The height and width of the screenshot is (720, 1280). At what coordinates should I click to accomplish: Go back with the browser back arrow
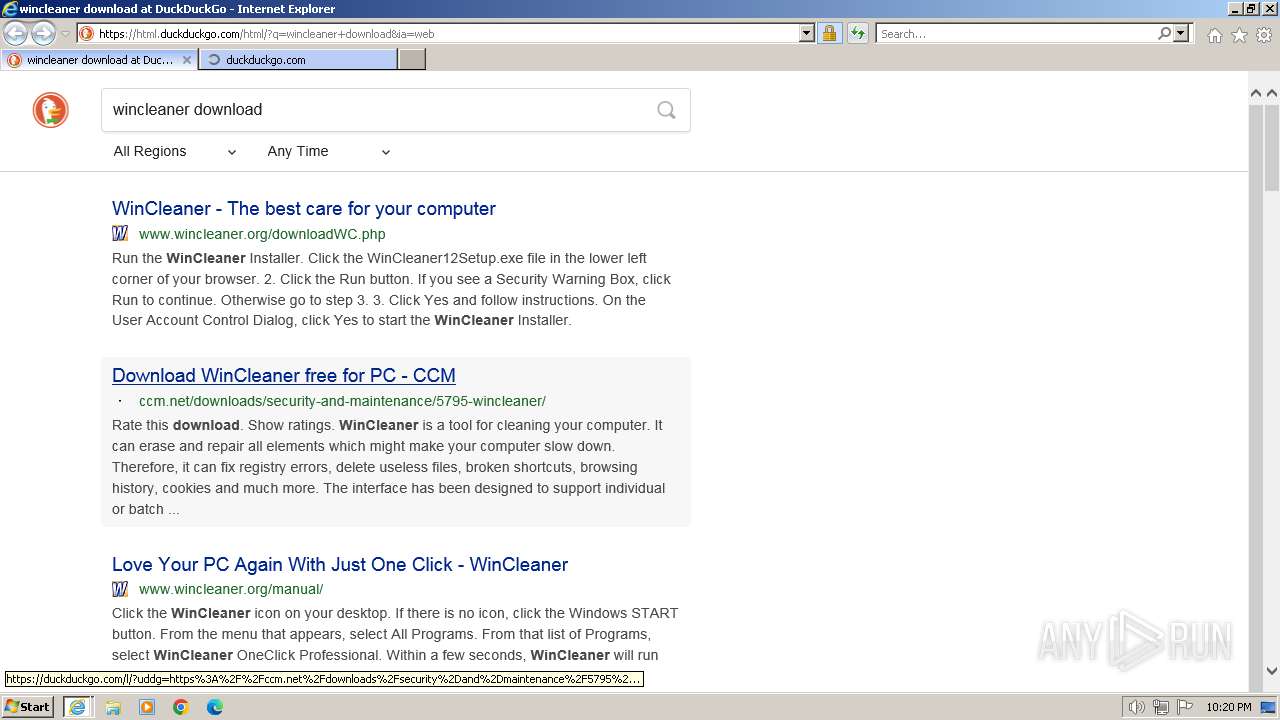(x=15, y=33)
